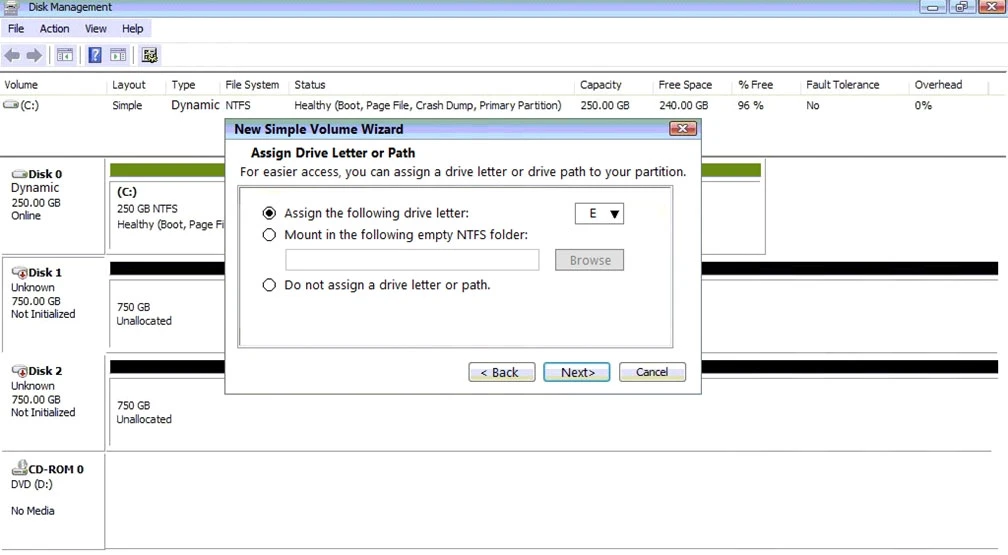1008x555 pixels.
Task: Select 'Assign the following drive letter' option
Action: tap(268, 214)
